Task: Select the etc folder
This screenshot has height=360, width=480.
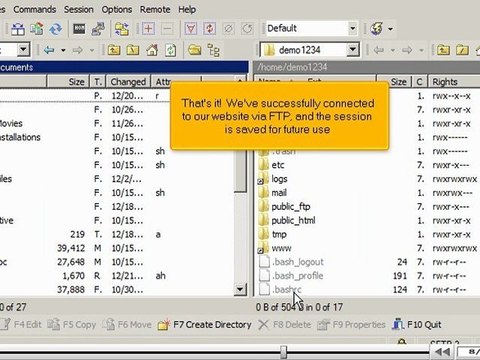Action: point(272,165)
